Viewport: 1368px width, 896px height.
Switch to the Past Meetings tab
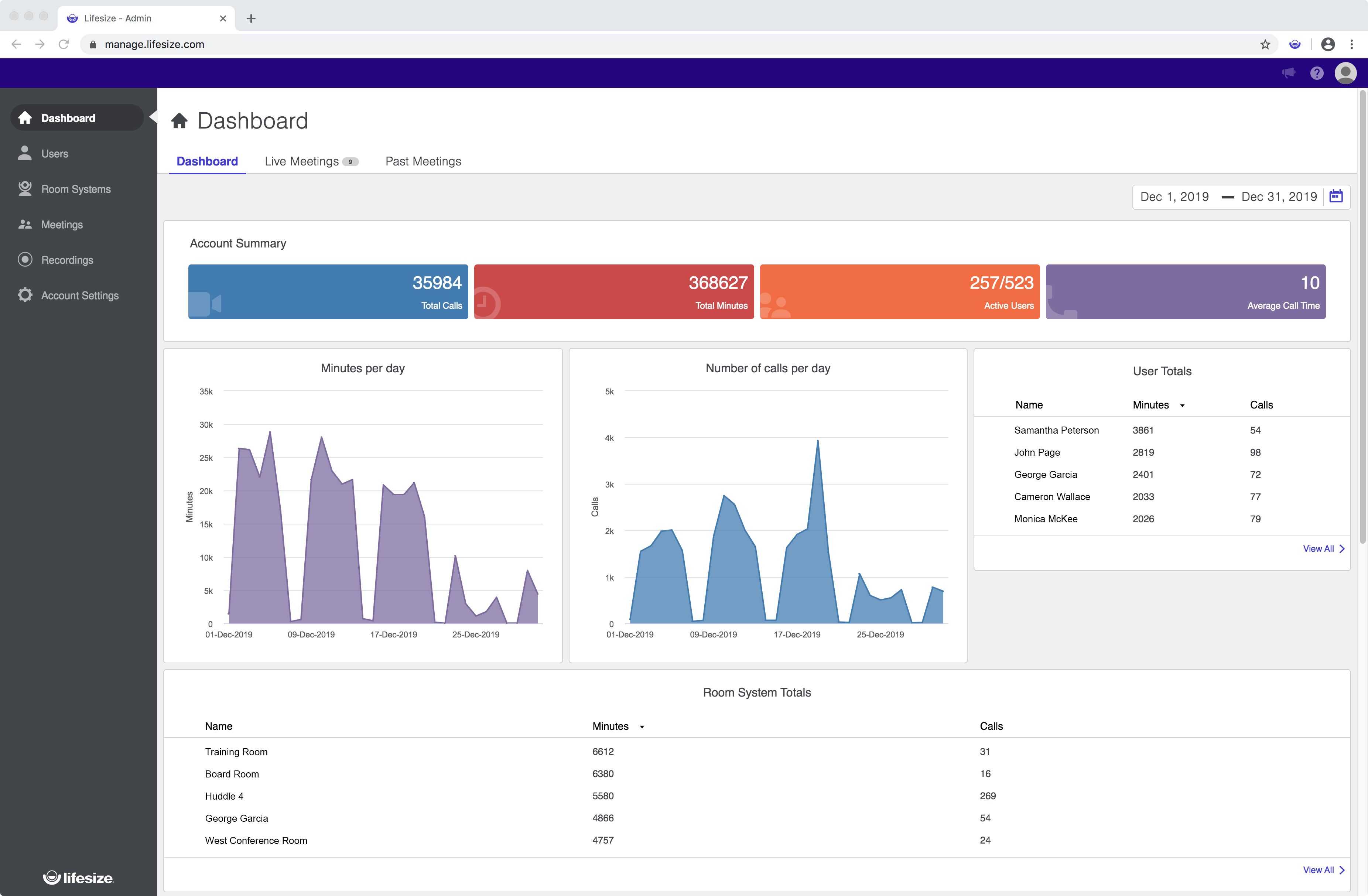coord(423,161)
